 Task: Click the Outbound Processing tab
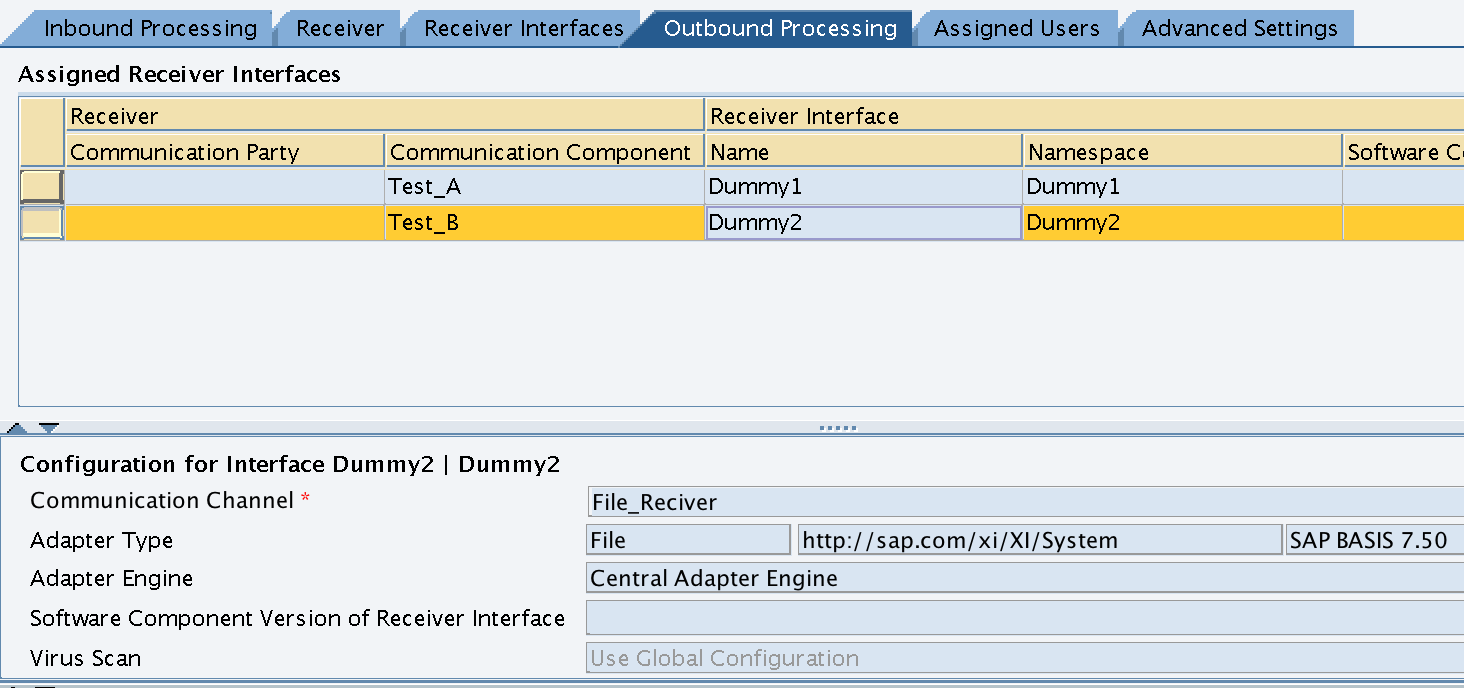(780, 28)
